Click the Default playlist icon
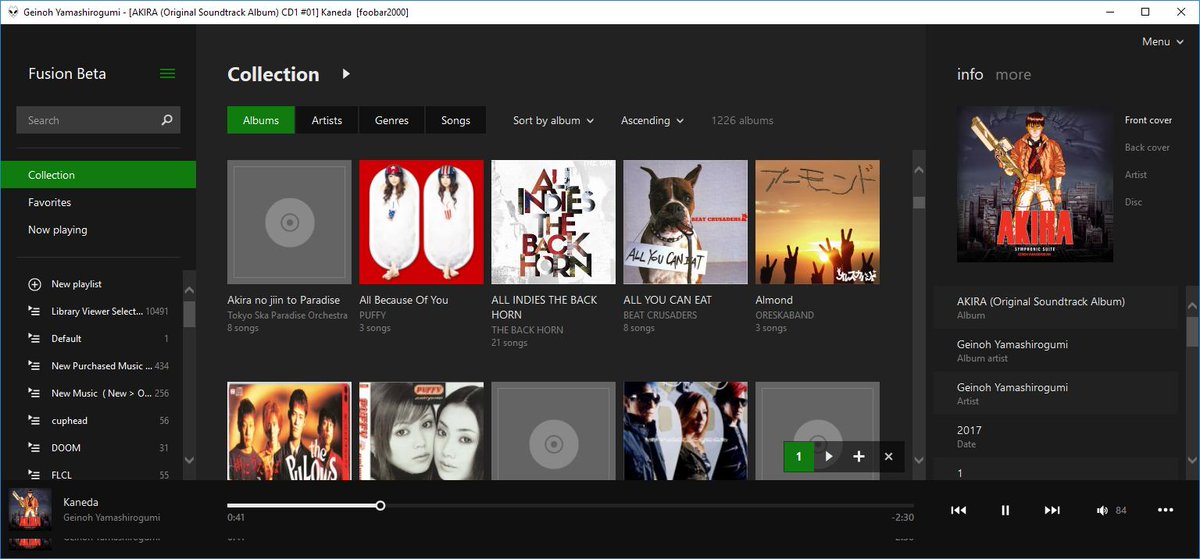Image resolution: width=1200 pixels, height=559 pixels. (34, 338)
